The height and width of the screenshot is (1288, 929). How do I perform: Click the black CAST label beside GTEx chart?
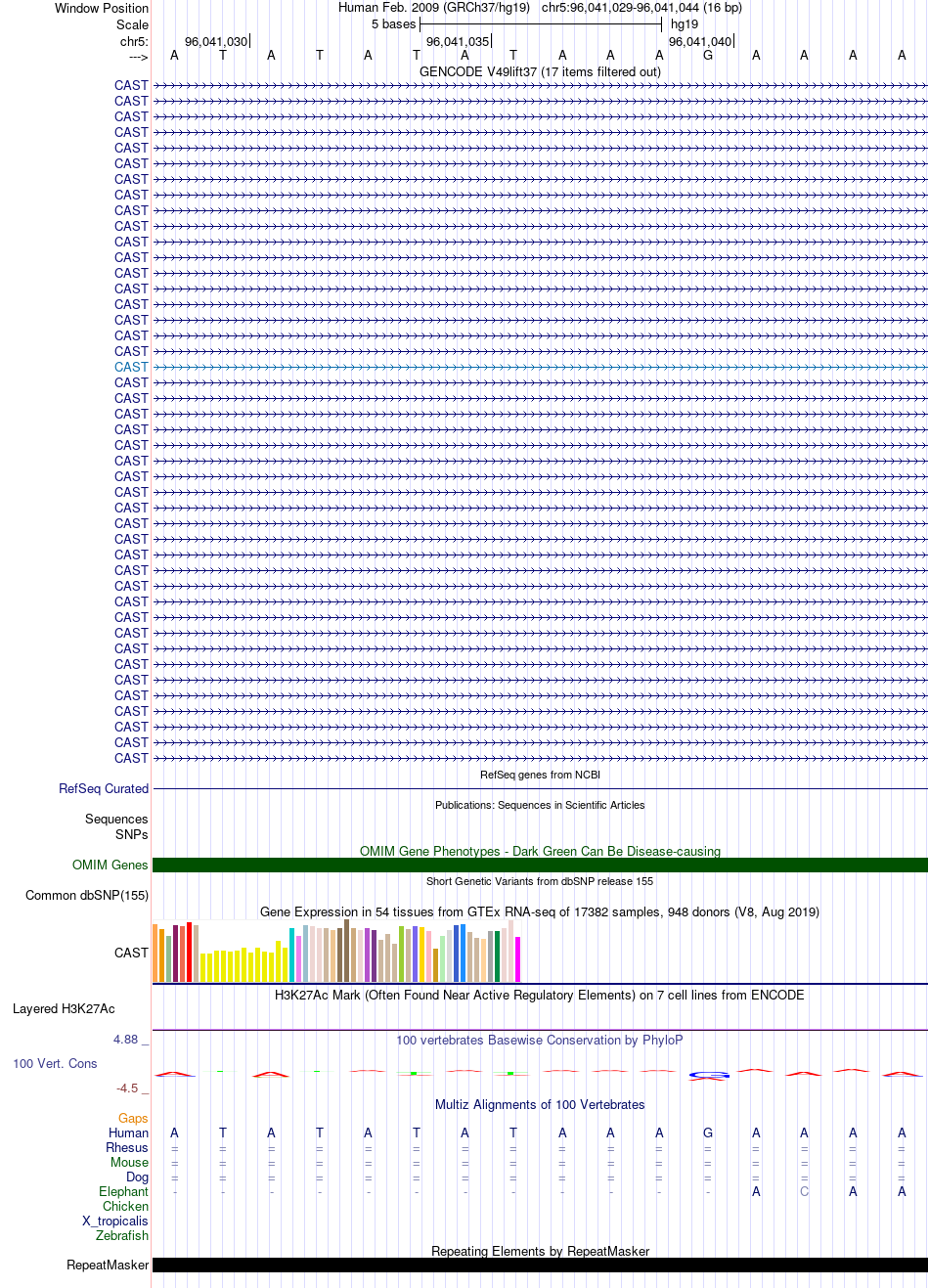click(x=131, y=953)
